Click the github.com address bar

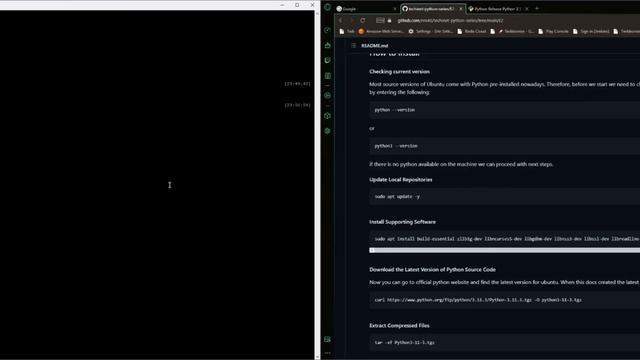point(451,20)
